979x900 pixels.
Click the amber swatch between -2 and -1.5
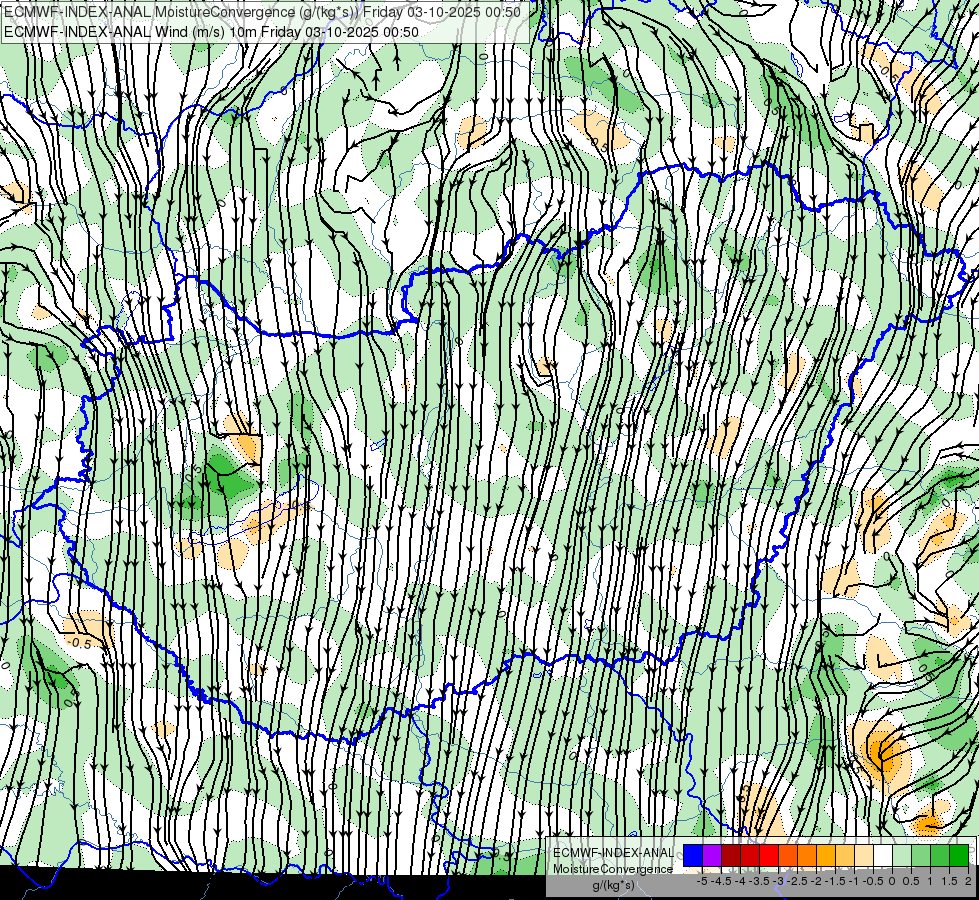coord(826,856)
